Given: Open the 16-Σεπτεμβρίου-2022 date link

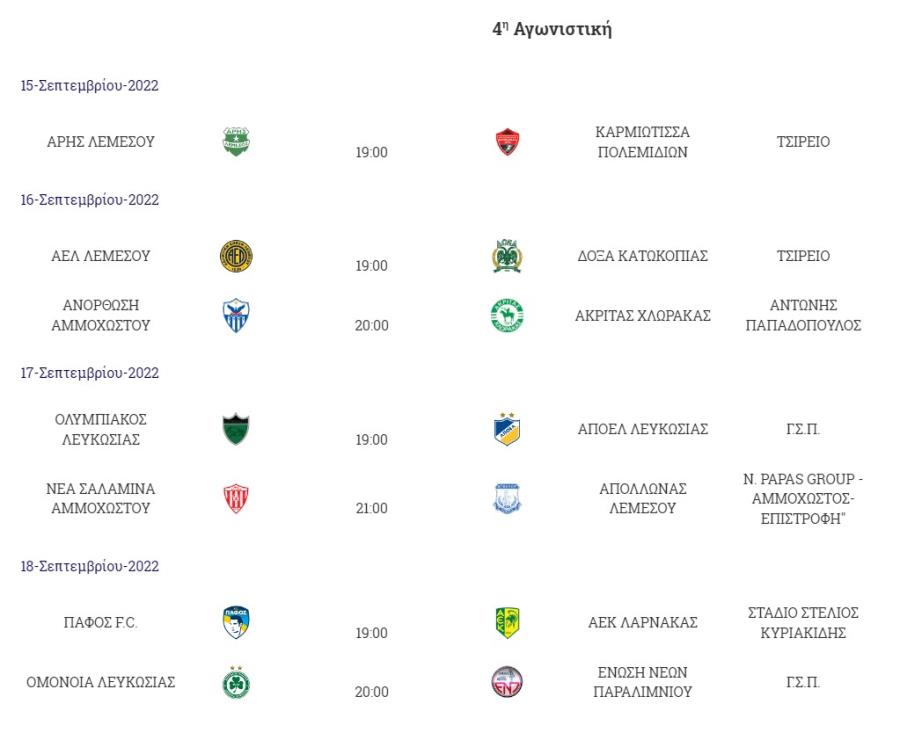Looking at the screenshot, I should click(x=90, y=200).
